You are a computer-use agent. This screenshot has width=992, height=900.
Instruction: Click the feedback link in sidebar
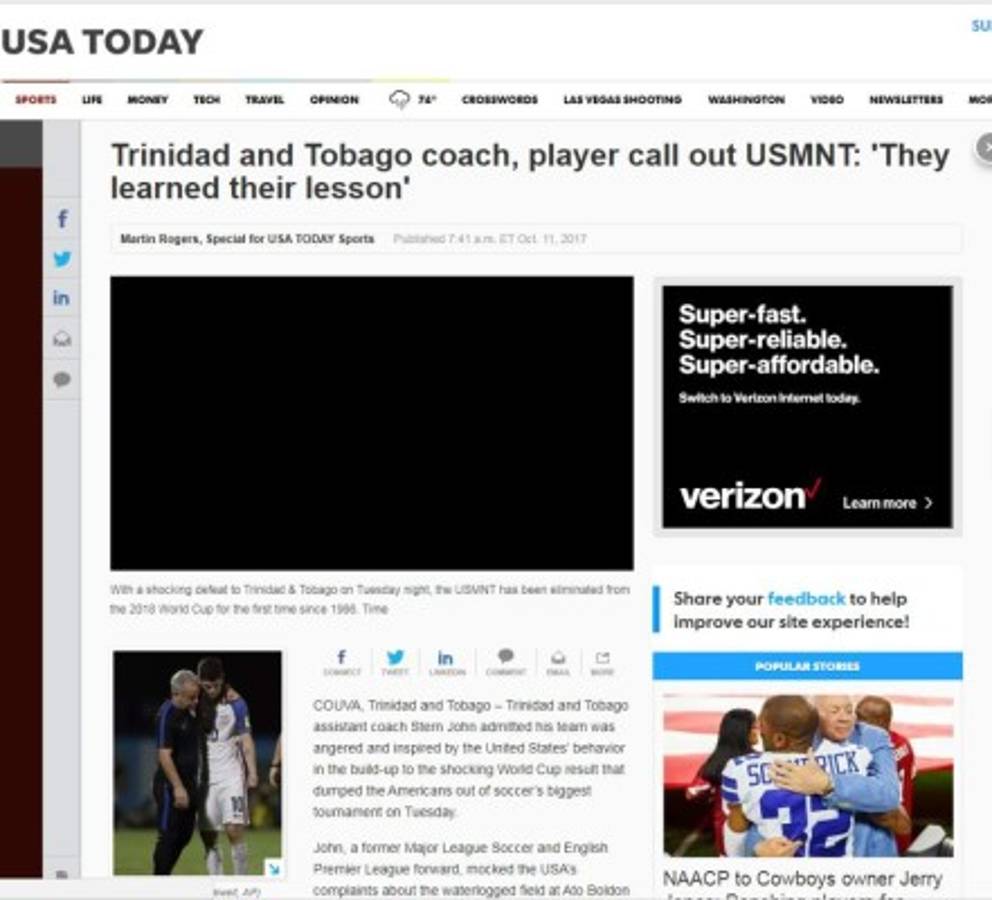click(806, 599)
